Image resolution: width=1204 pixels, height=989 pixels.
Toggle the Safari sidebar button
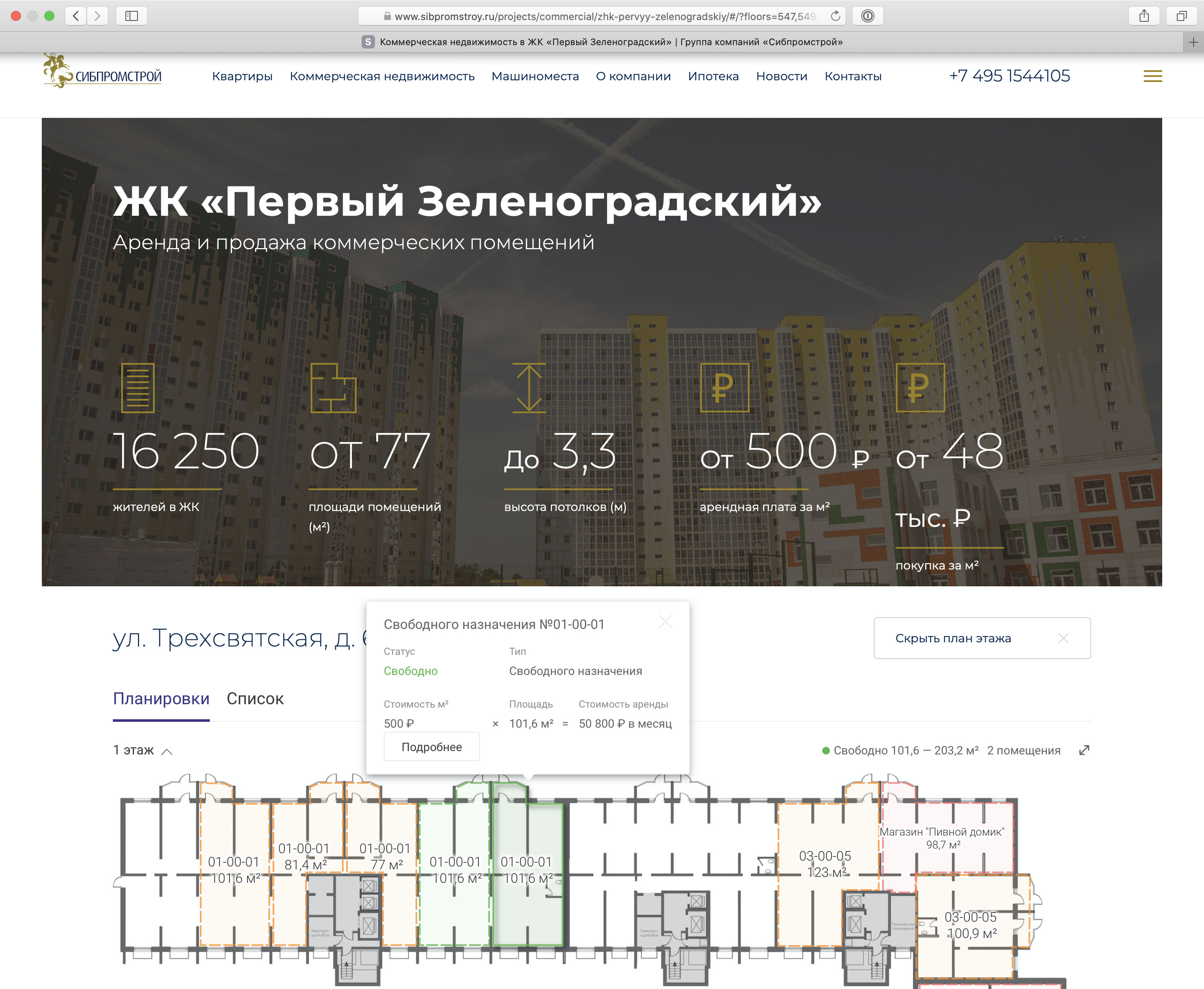coord(132,16)
